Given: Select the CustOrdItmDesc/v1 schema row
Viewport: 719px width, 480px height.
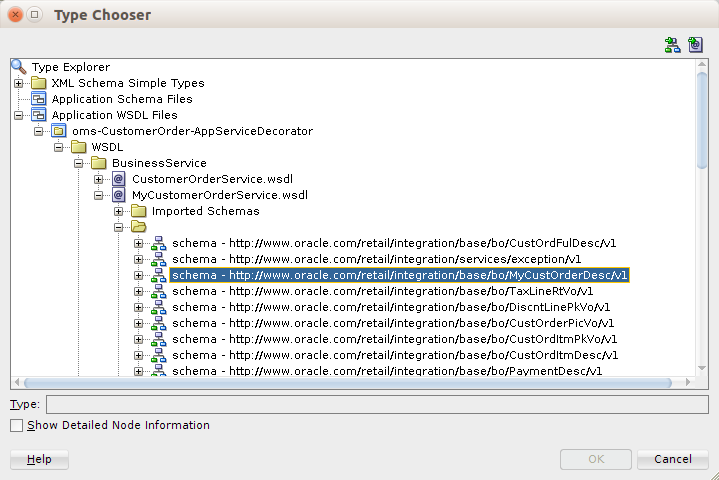Looking at the screenshot, I should coord(395,356).
